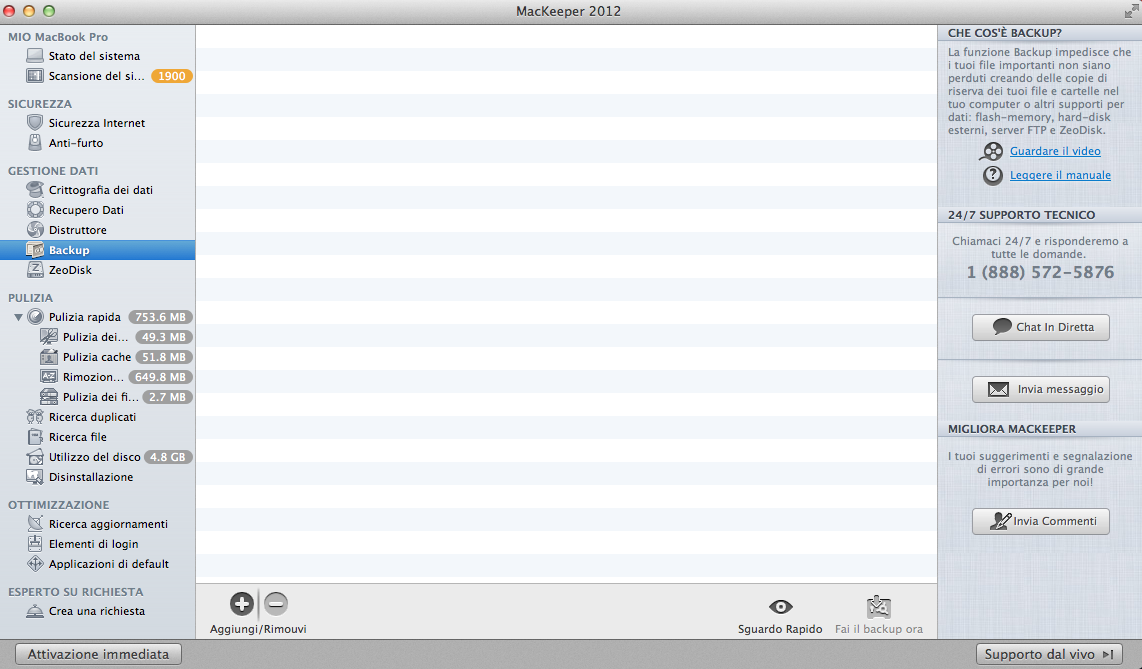Click the fullscreen arrows in title bar

1131,11
